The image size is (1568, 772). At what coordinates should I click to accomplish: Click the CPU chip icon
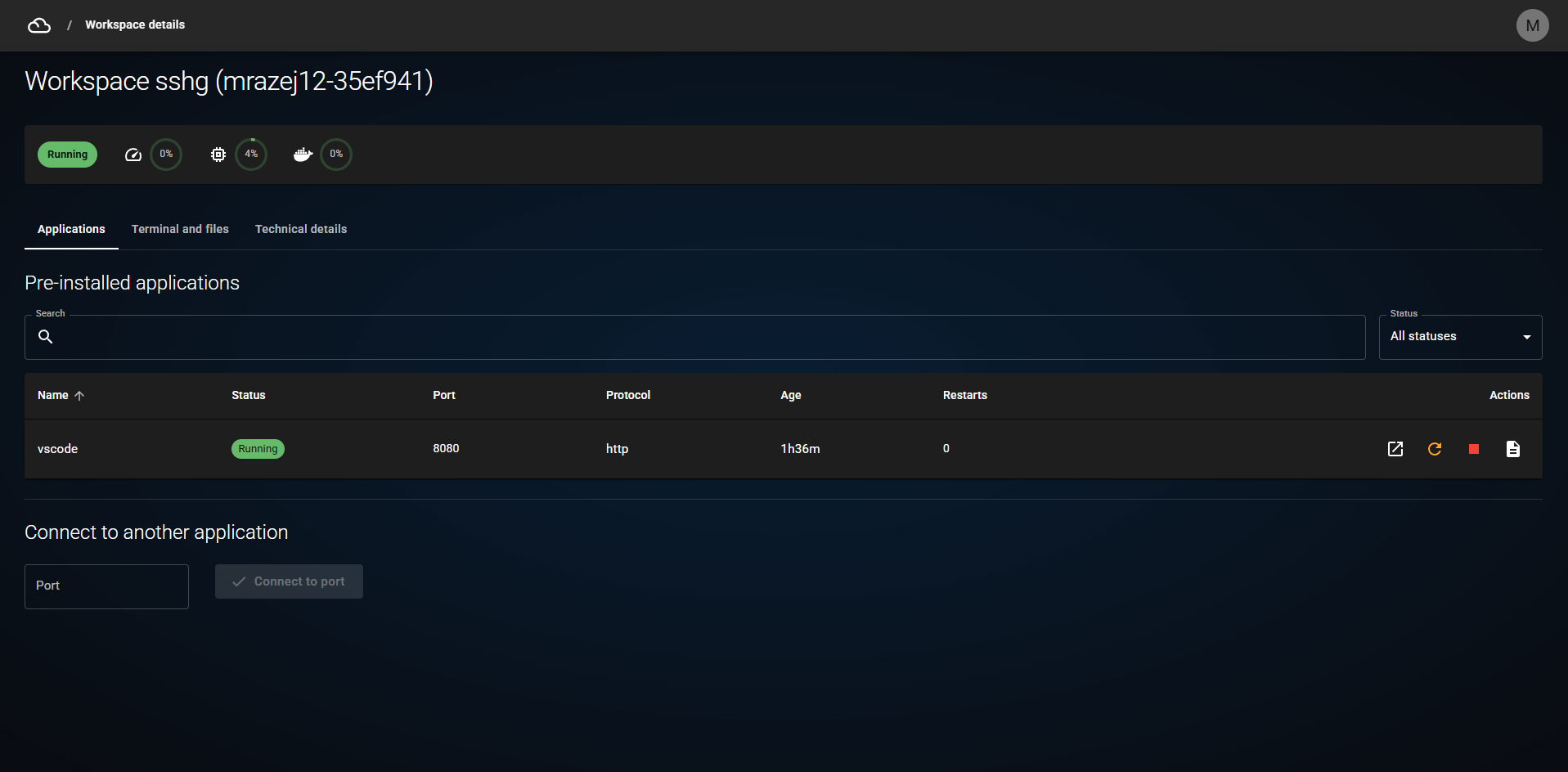[x=218, y=155]
